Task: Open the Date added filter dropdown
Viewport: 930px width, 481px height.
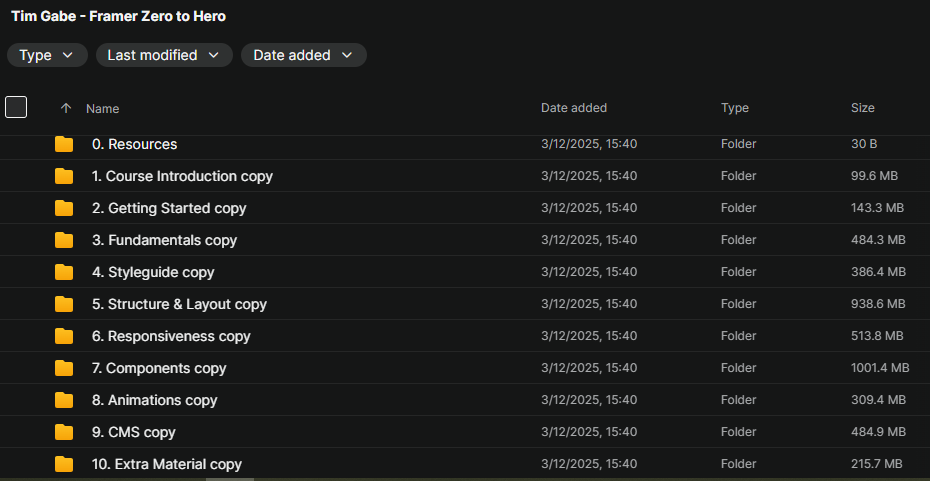Action: 303,55
